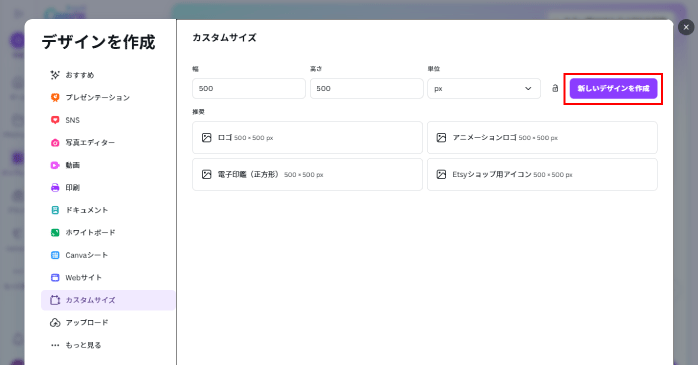Click the 印刷 printer icon
This screenshot has height=365, width=698.
(x=55, y=187)
